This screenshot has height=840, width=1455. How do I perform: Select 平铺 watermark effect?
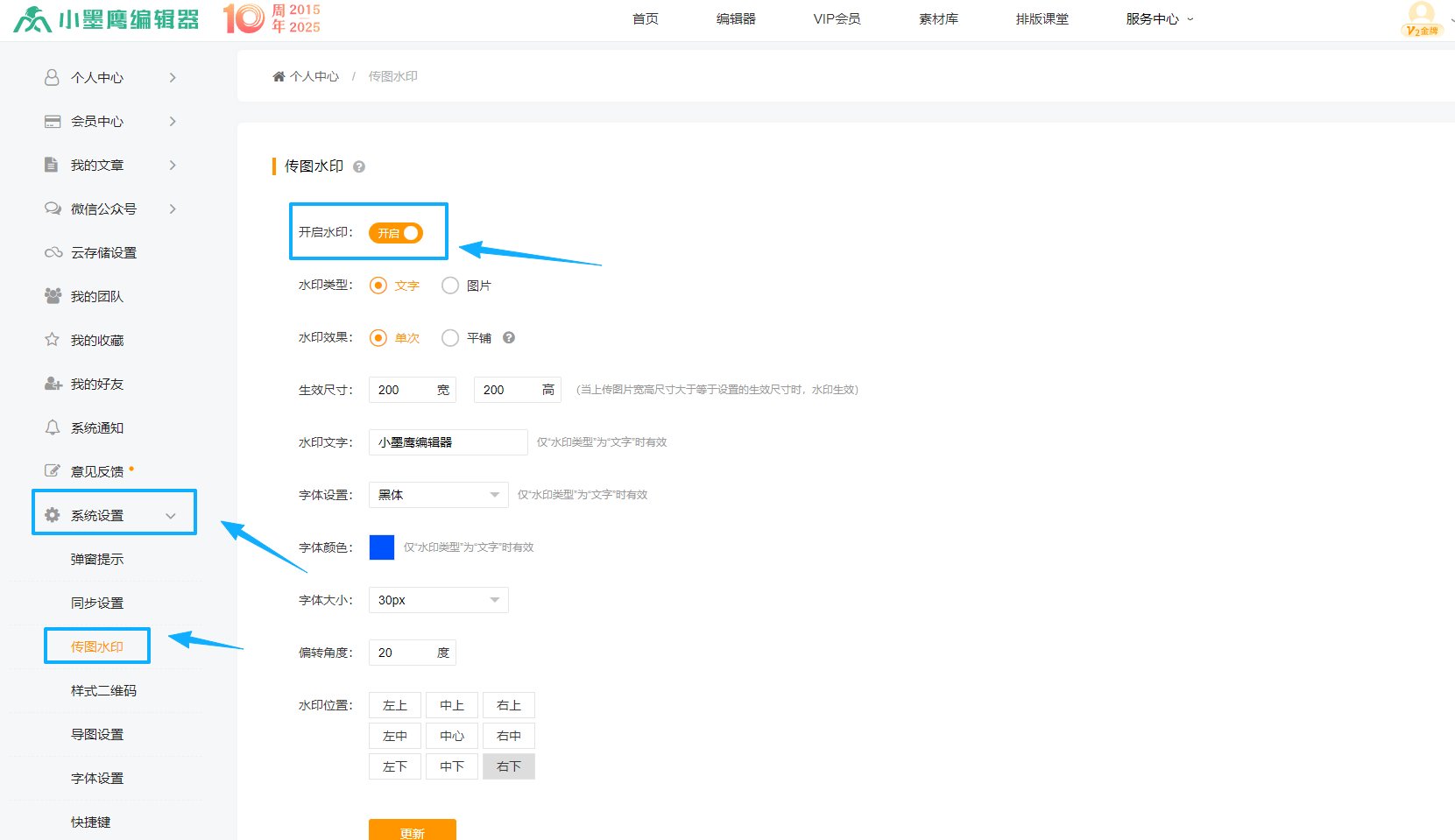coord(450,338)
